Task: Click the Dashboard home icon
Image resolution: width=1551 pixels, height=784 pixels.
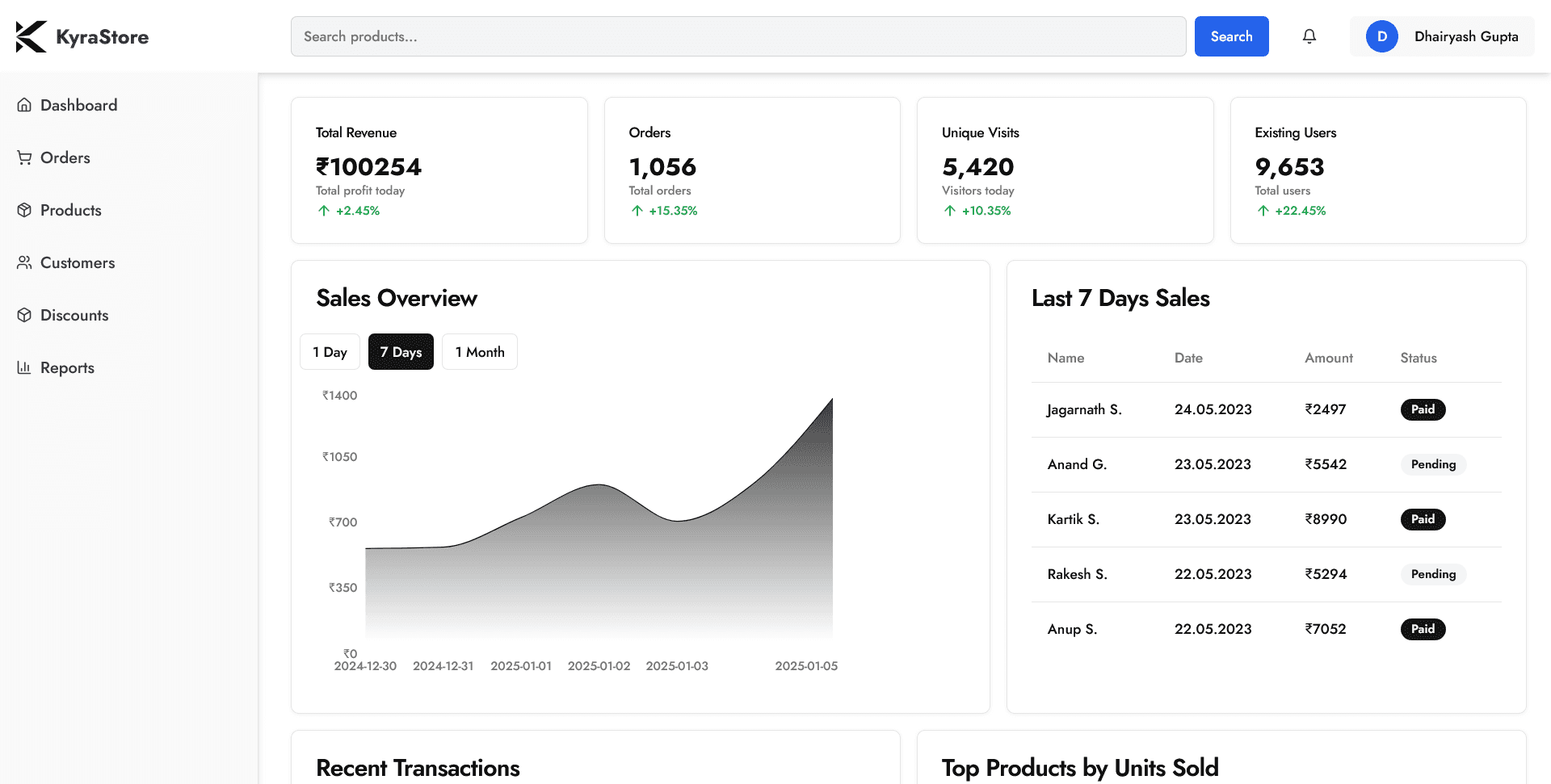Action: pos(24,105)
